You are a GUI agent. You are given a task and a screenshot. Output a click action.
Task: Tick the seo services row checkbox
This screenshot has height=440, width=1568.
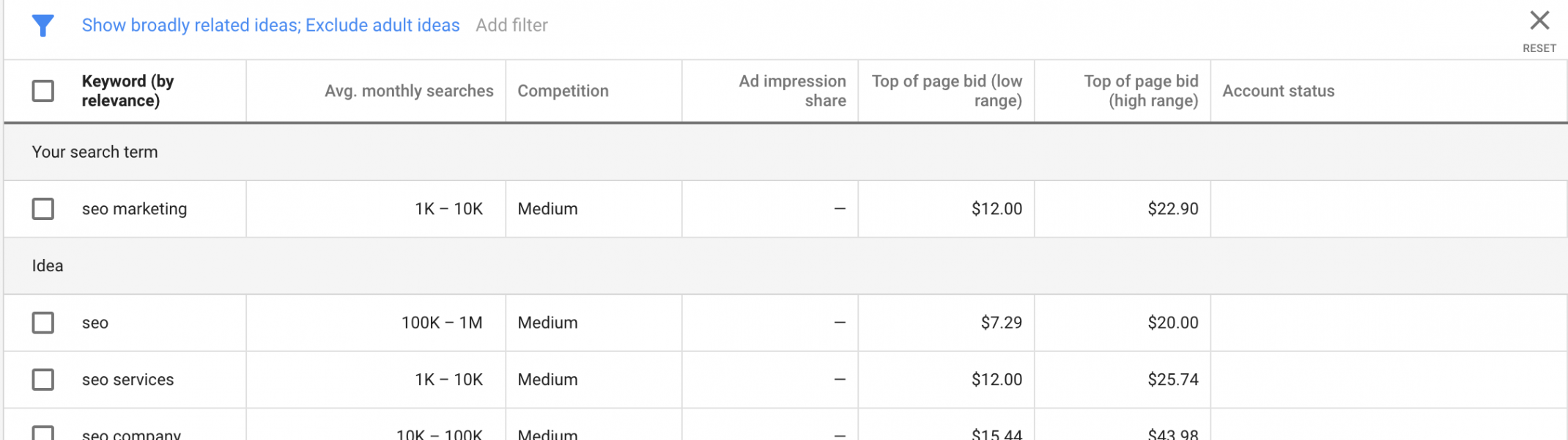(x=43, y=380)
